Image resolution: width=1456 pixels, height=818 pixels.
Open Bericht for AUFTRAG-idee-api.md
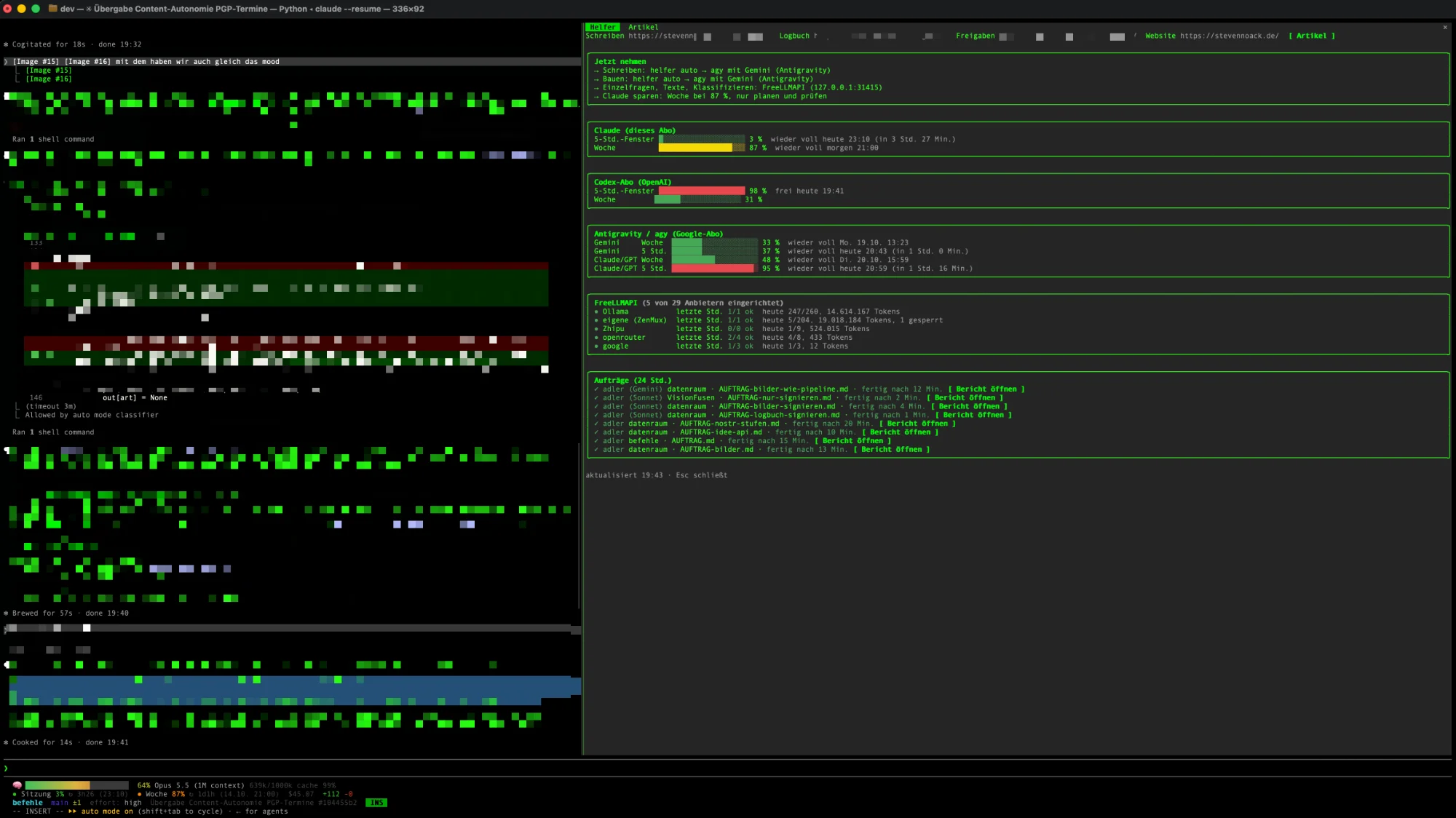[x=899, y=432]
